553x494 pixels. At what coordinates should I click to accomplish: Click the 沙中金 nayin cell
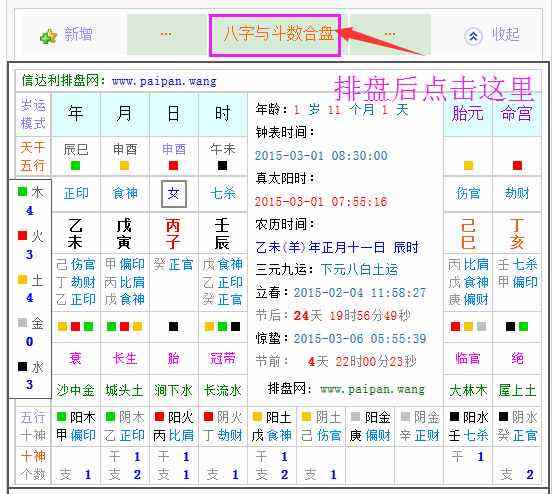[75, 390]
